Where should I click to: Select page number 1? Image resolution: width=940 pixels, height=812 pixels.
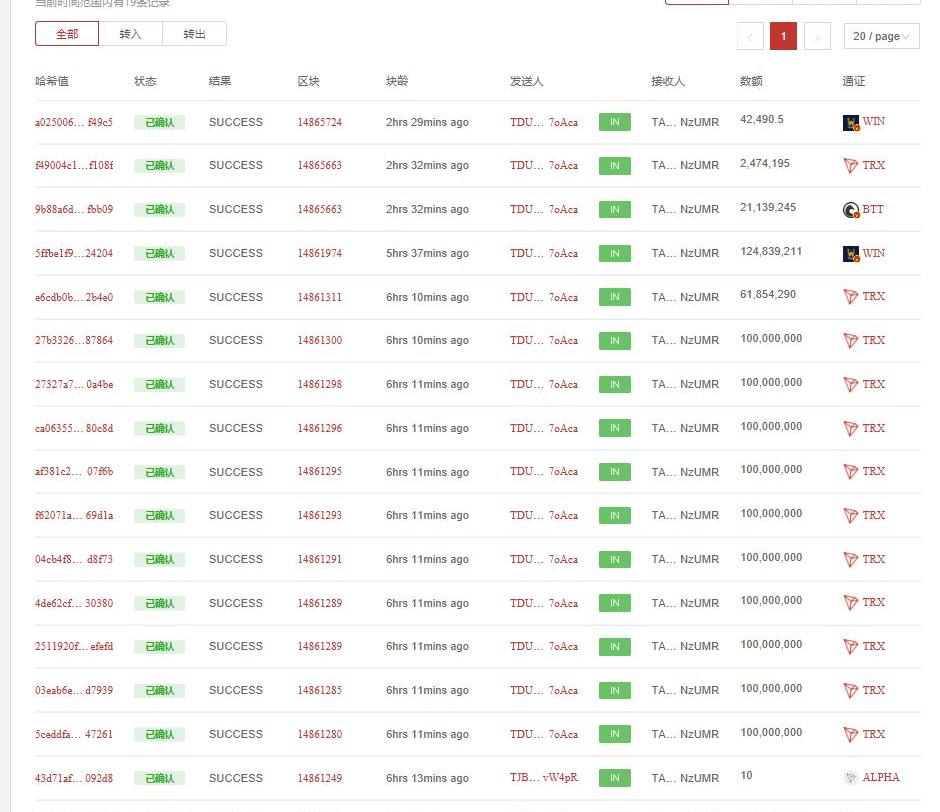783,37
